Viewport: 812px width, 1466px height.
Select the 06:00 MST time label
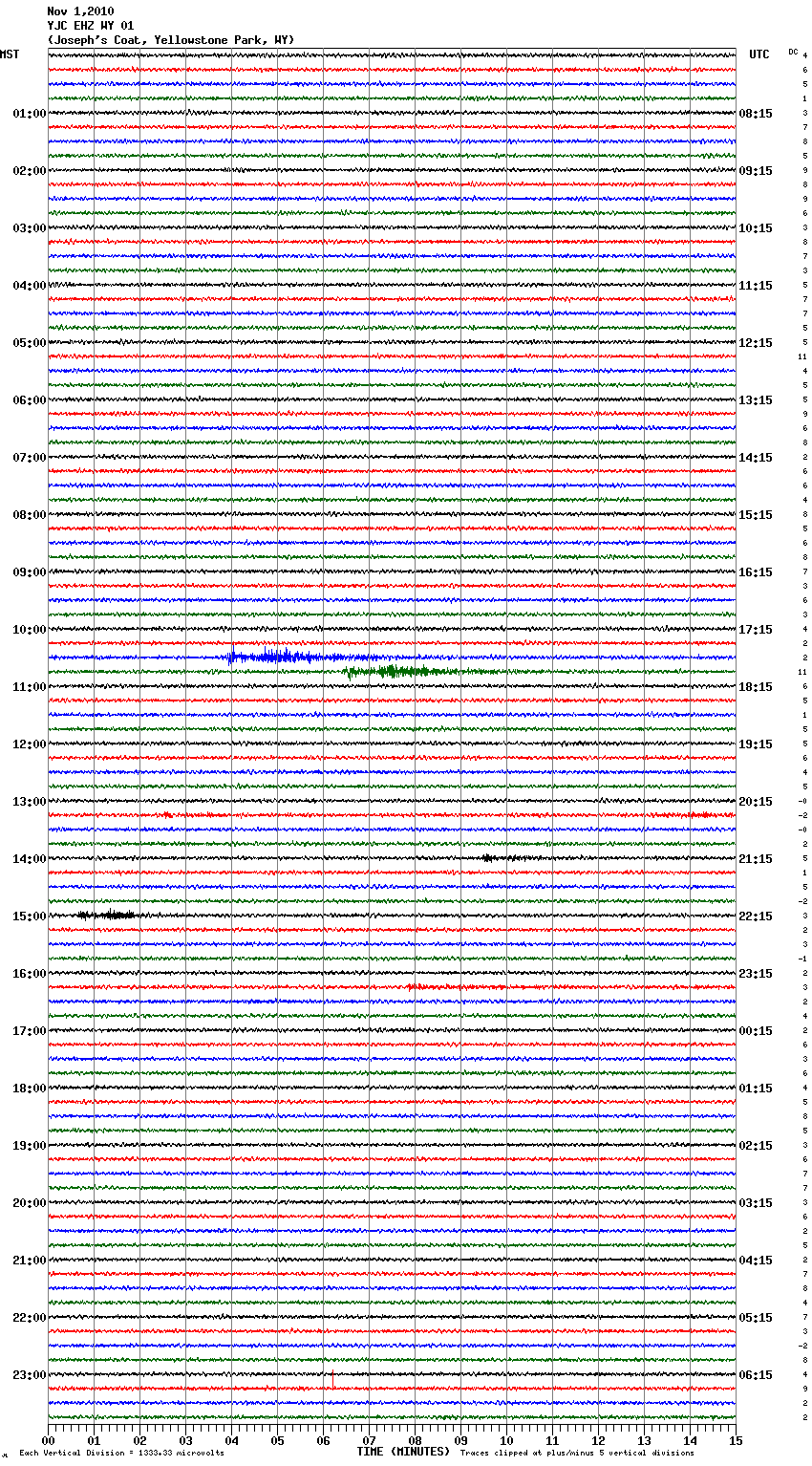coord(29,400)
